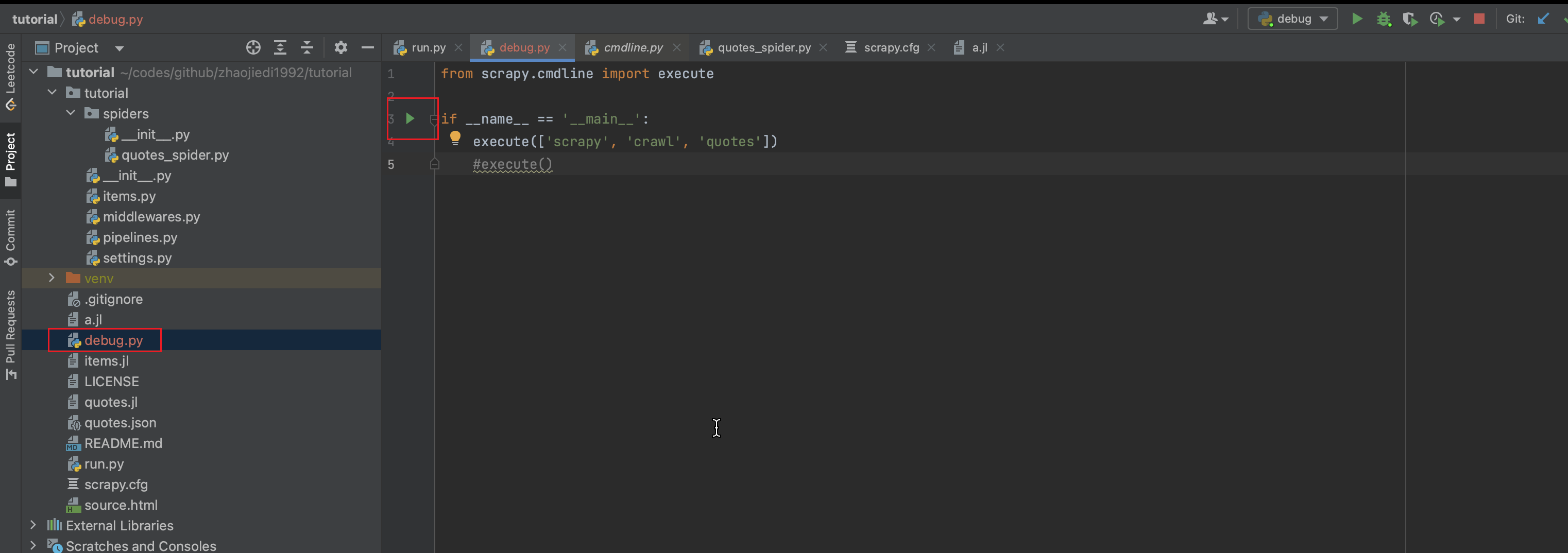Open the user account icon in the toolbar
The width and height of the screenshot is (1568, 553).
coord(1209,19)
